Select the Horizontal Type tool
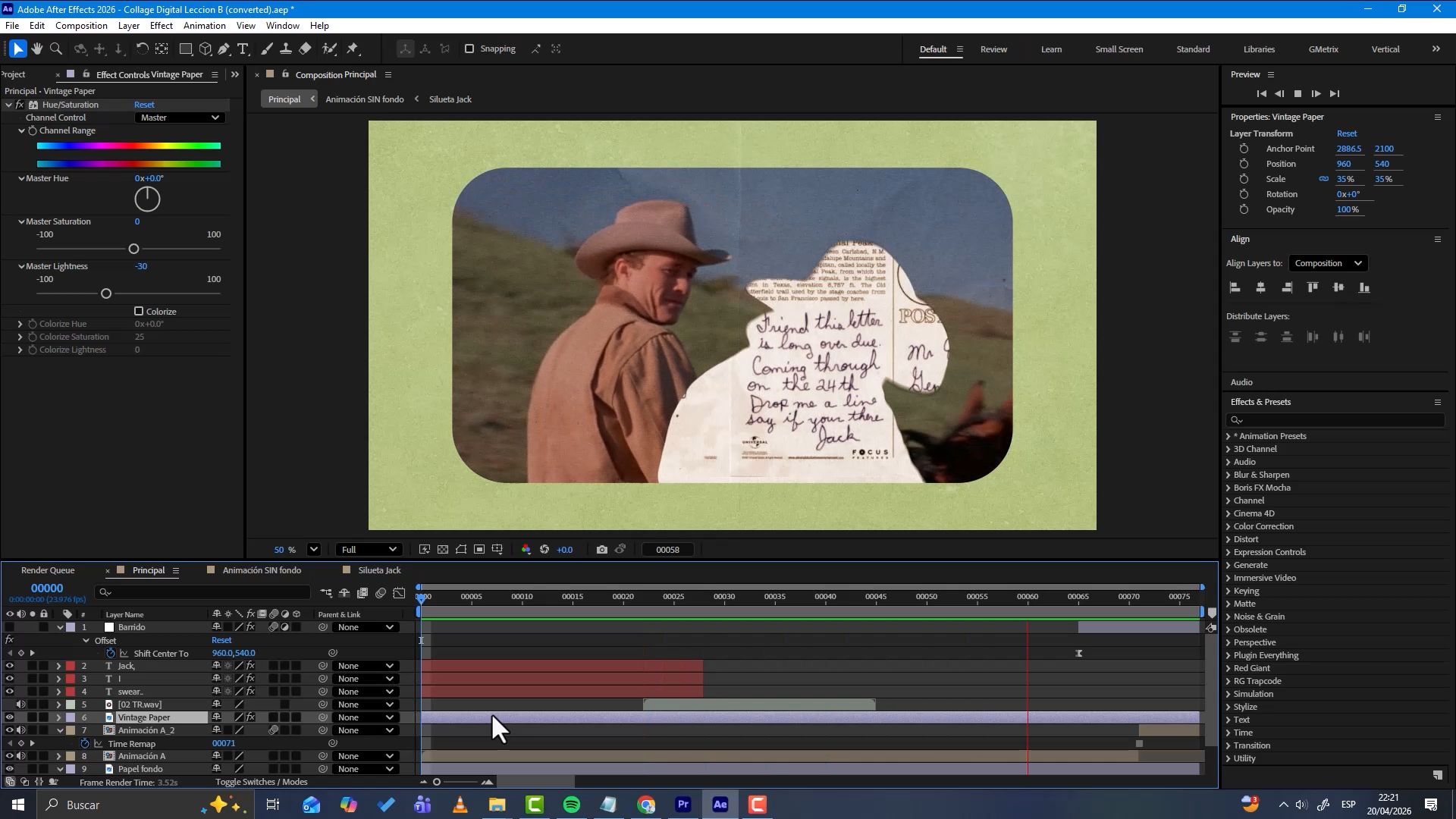Screen dimensions: 1456x819 pos(243,49)
